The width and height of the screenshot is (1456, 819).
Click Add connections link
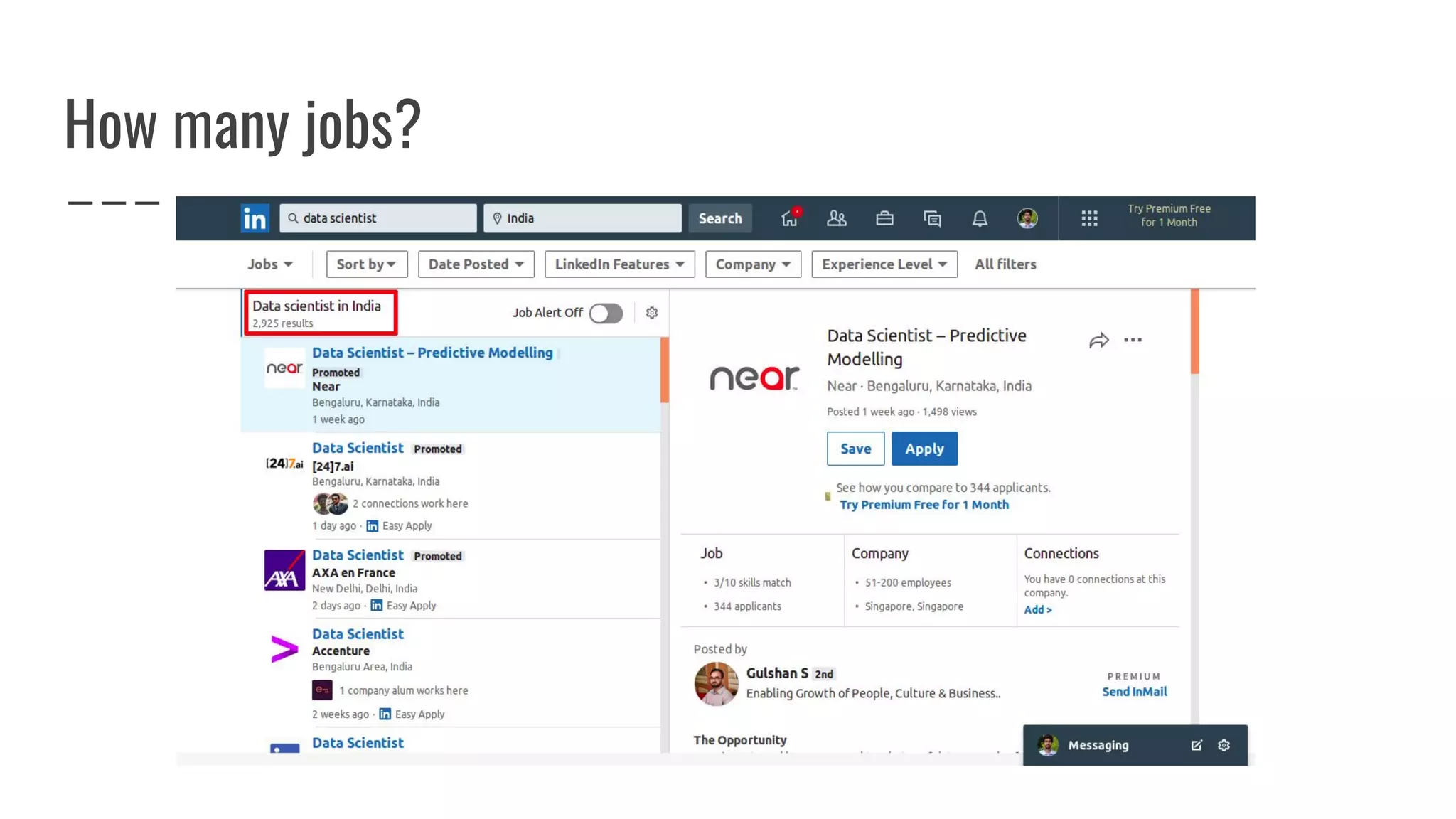[x=1038, y=609]
